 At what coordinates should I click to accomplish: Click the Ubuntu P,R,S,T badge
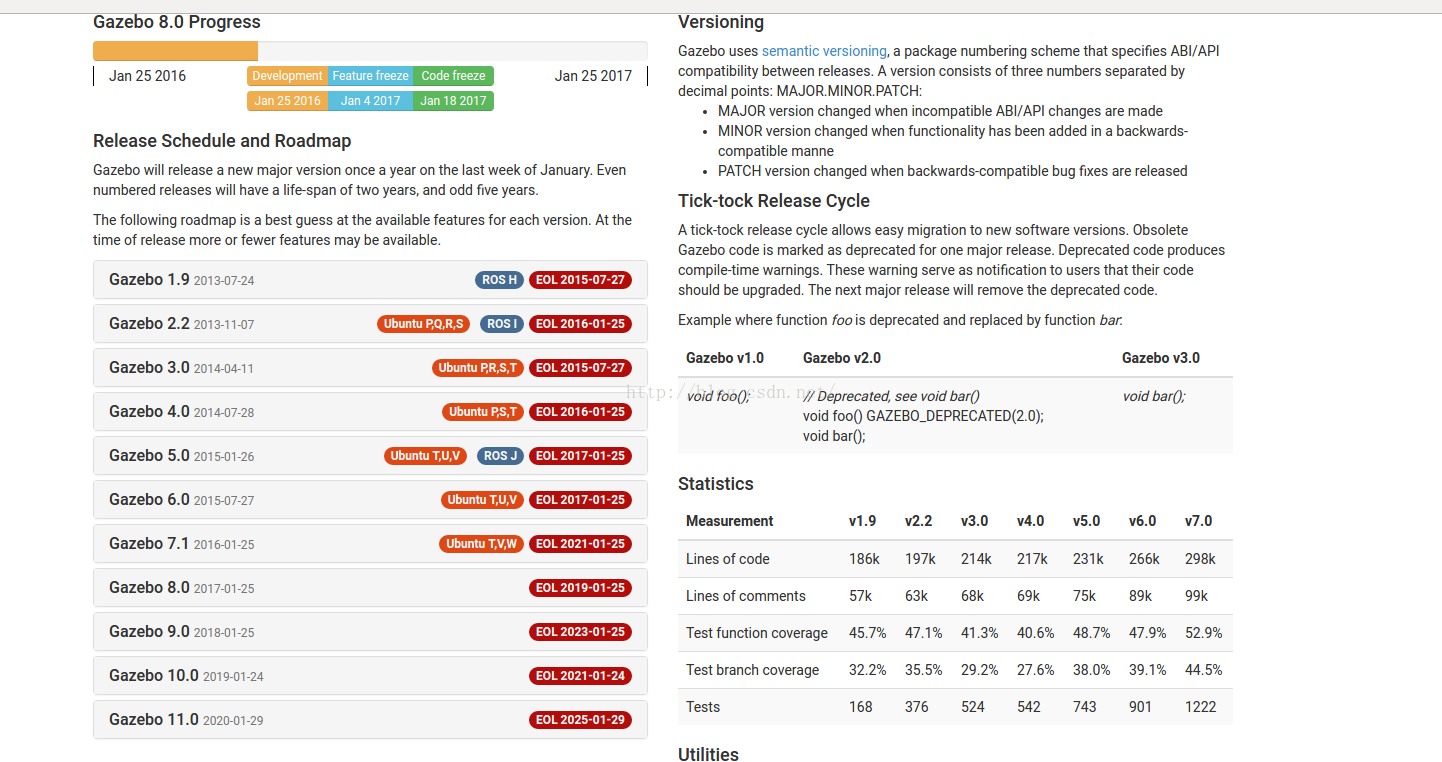click(478, 368)
